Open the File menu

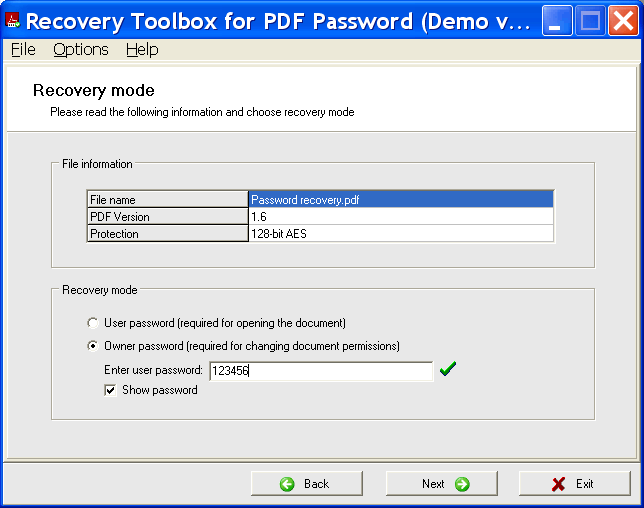tap(23, 50)
